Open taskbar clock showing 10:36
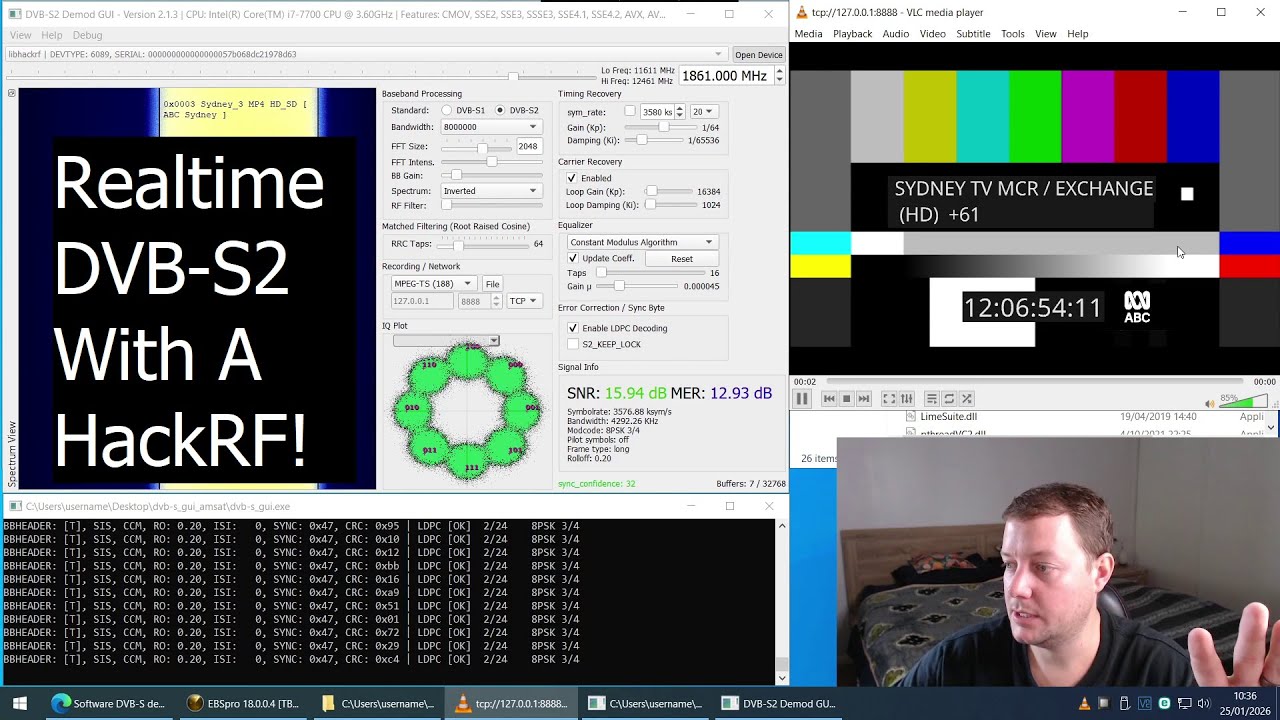 pos(1245,703)
